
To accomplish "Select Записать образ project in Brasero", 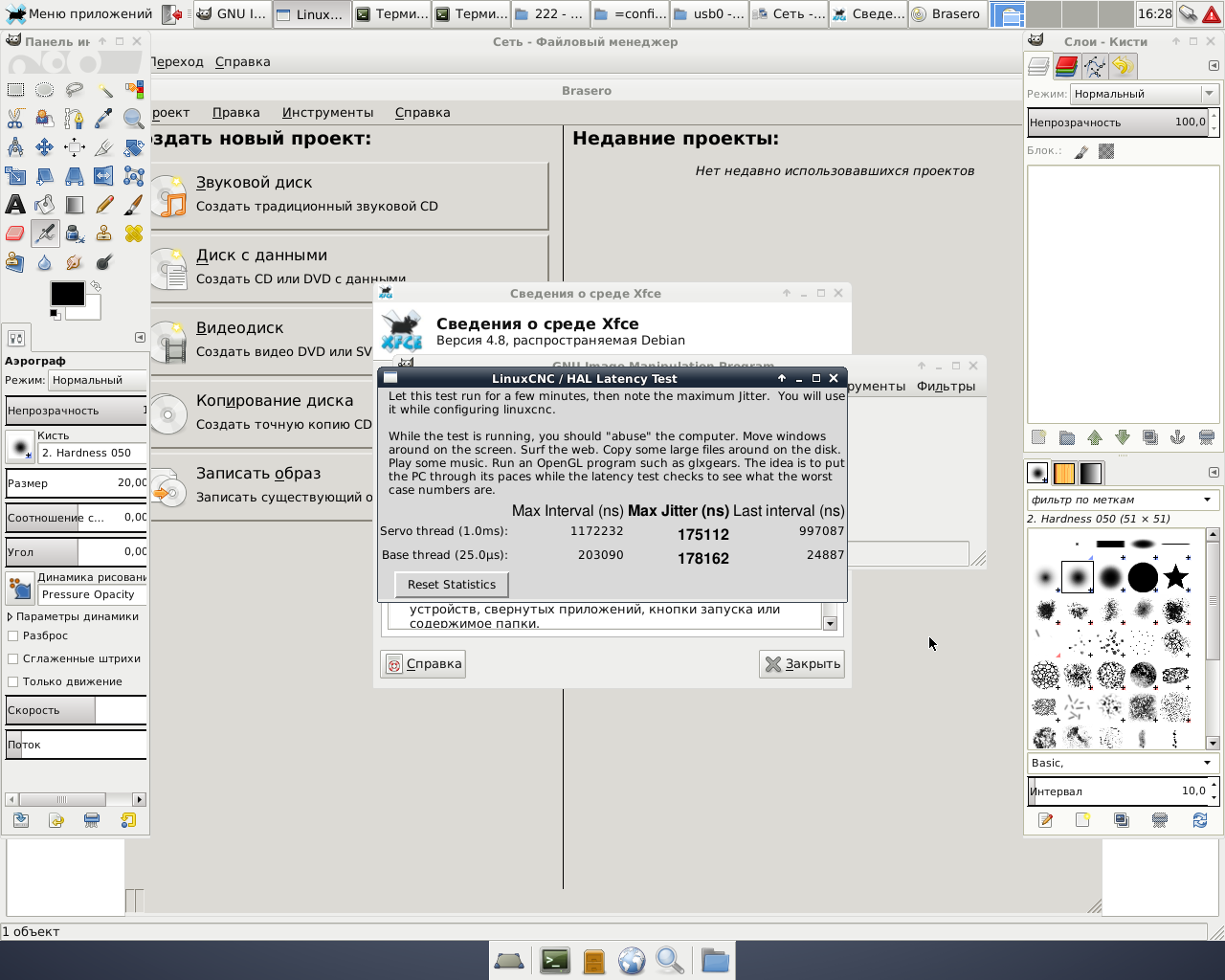I will (262, 485).
